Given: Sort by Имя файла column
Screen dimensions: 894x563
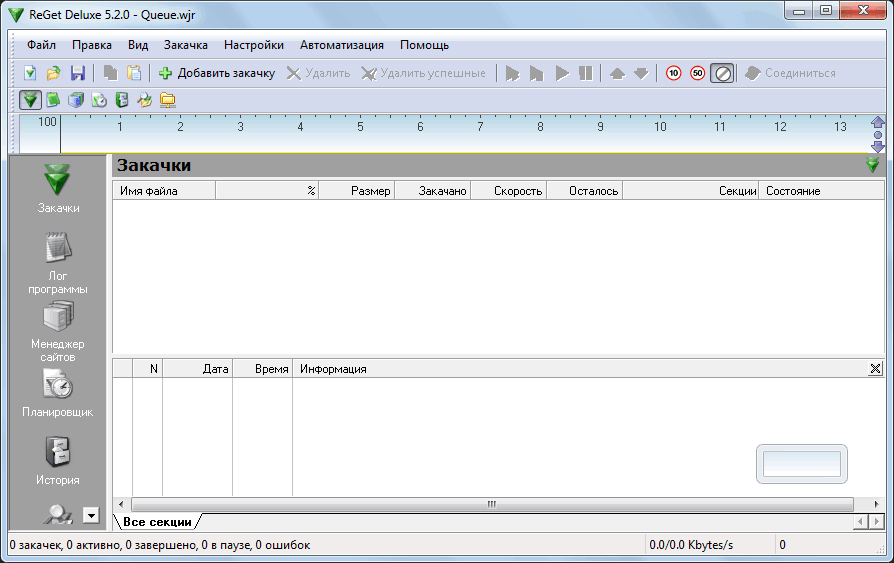Looking at the screenshot, I should [164, 191].
